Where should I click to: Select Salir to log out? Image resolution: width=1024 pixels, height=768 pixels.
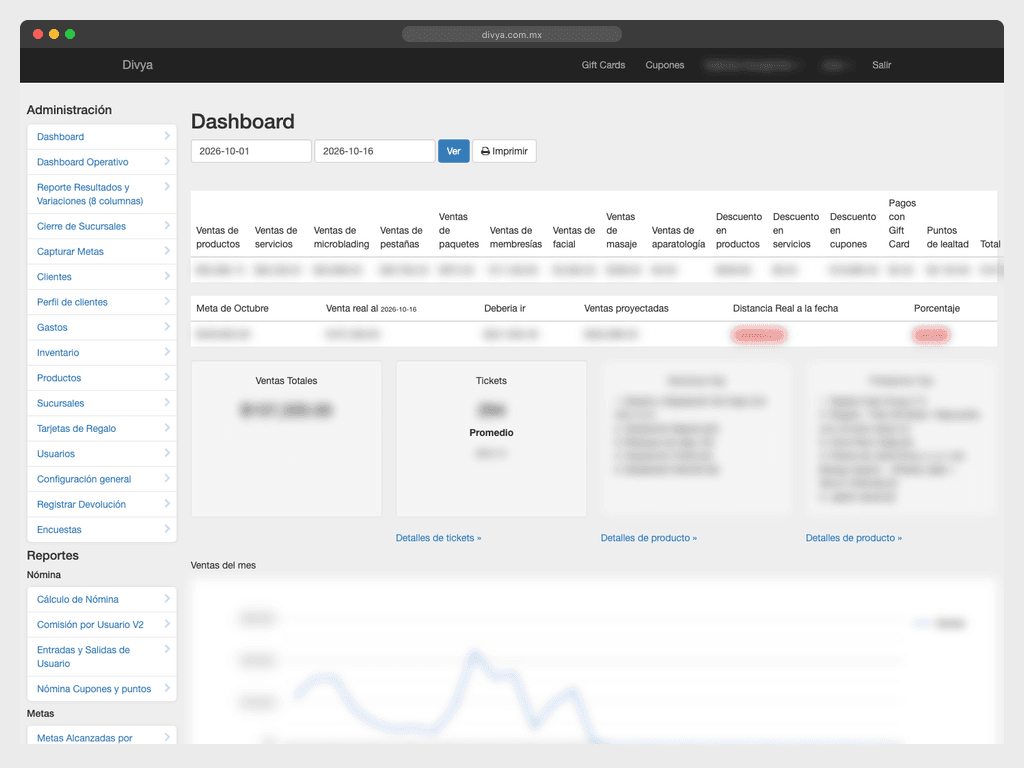tap(882, 65)
